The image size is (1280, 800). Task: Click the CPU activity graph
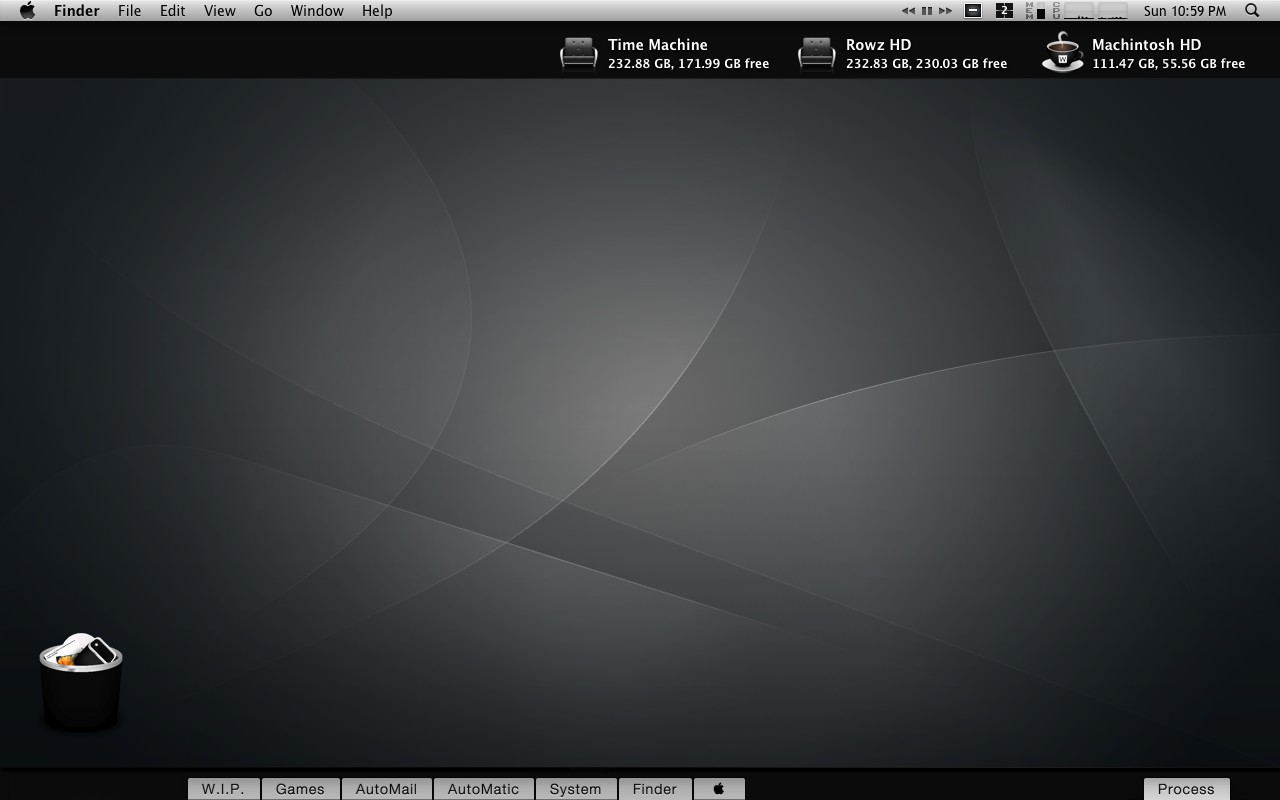(1091, 11)
